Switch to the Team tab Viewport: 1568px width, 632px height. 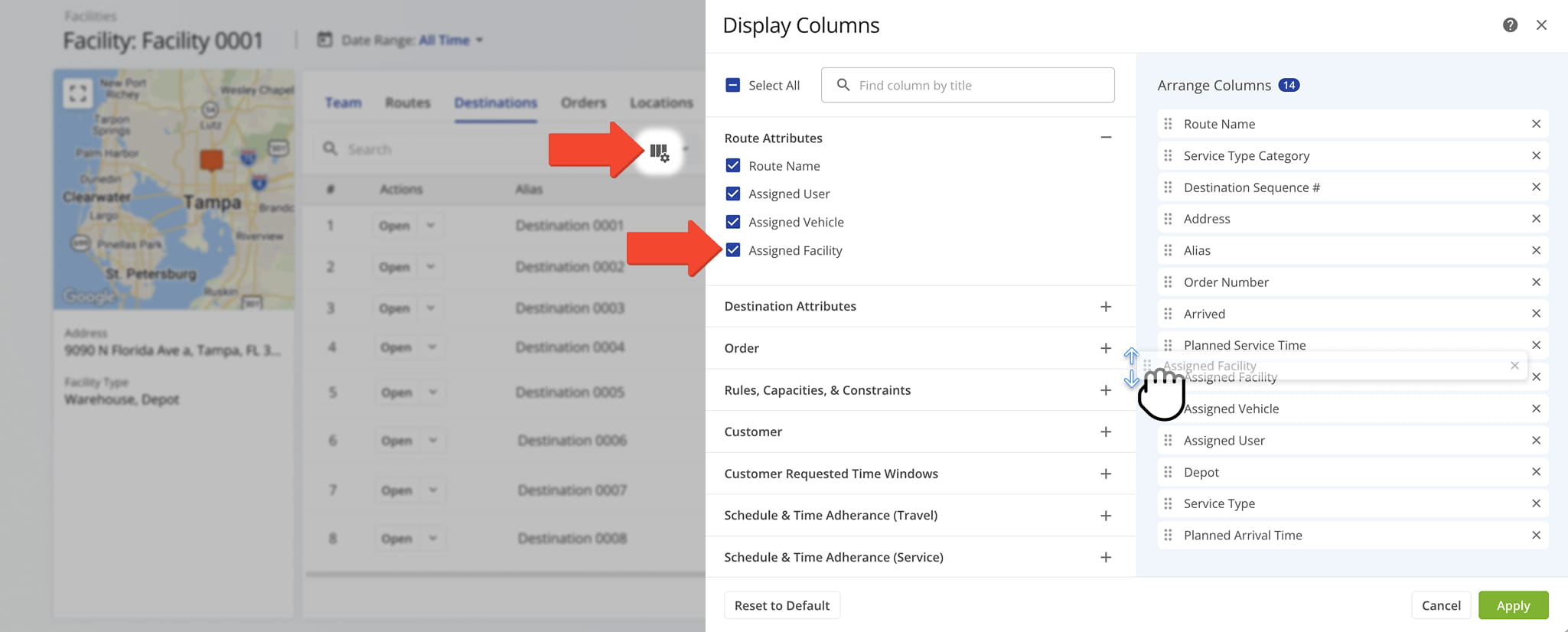pyautogui.click(x=343, y=103)
